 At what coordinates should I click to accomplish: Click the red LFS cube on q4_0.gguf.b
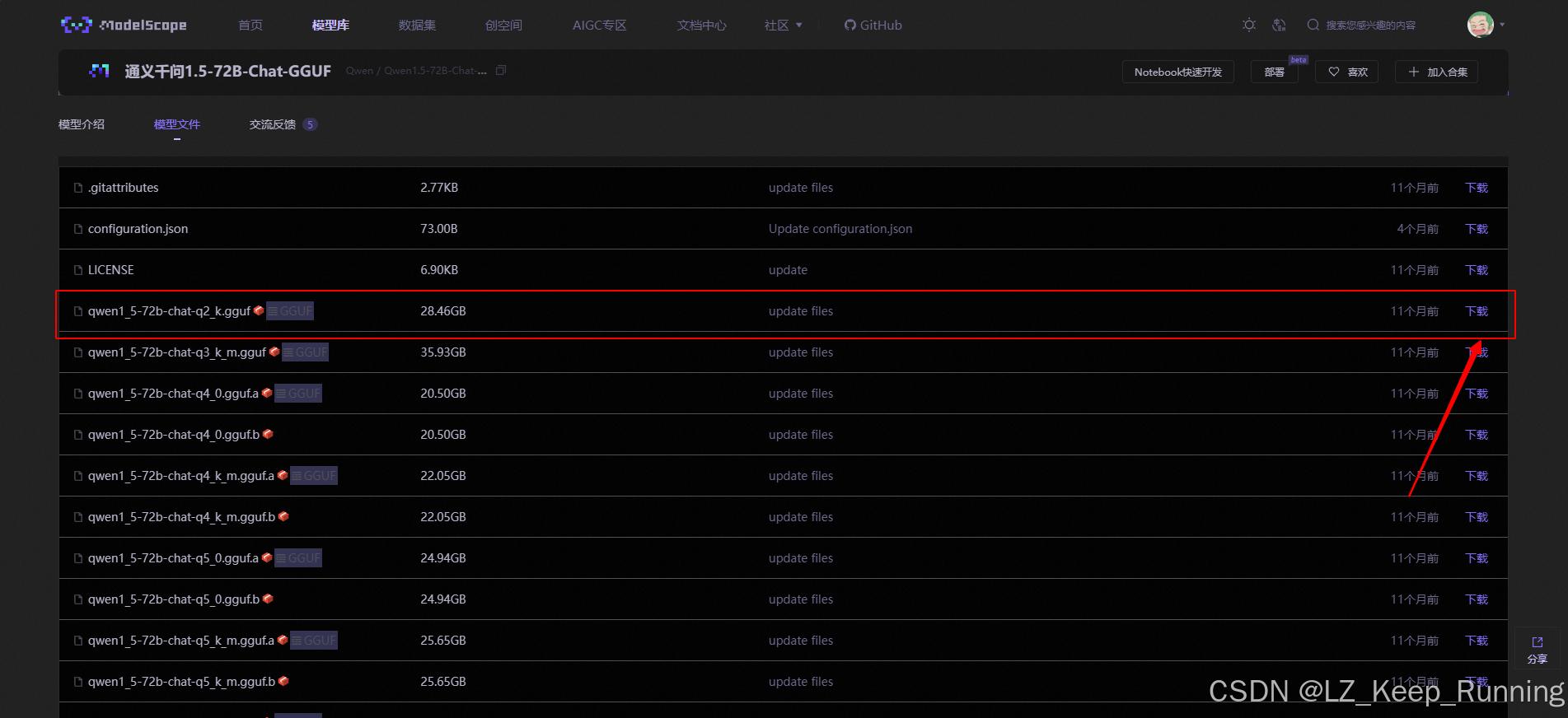(268, 434)
